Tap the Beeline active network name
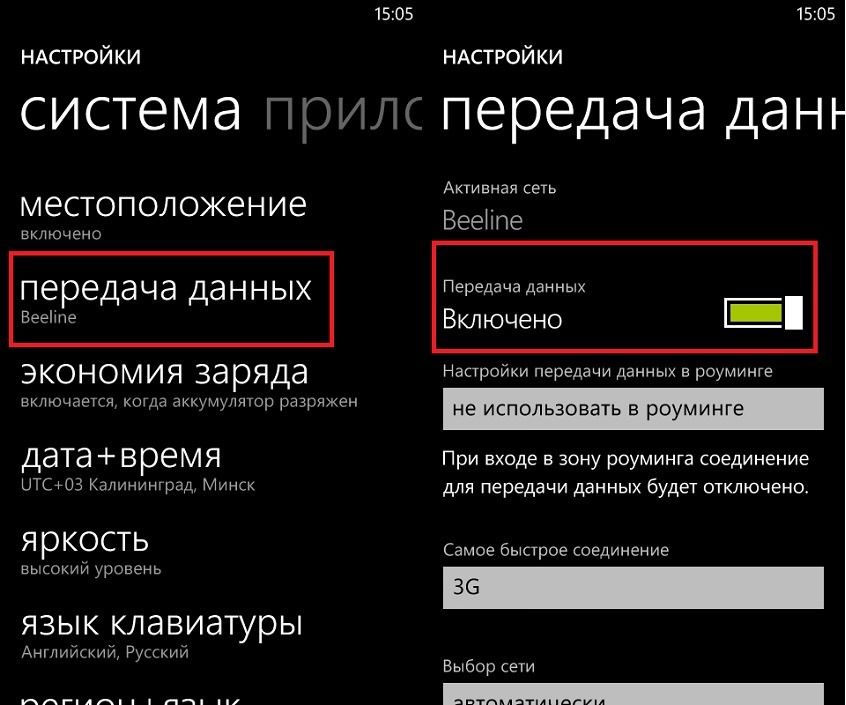Image resolution: width=846 pixels, height=705 pixels. point(483,220)
